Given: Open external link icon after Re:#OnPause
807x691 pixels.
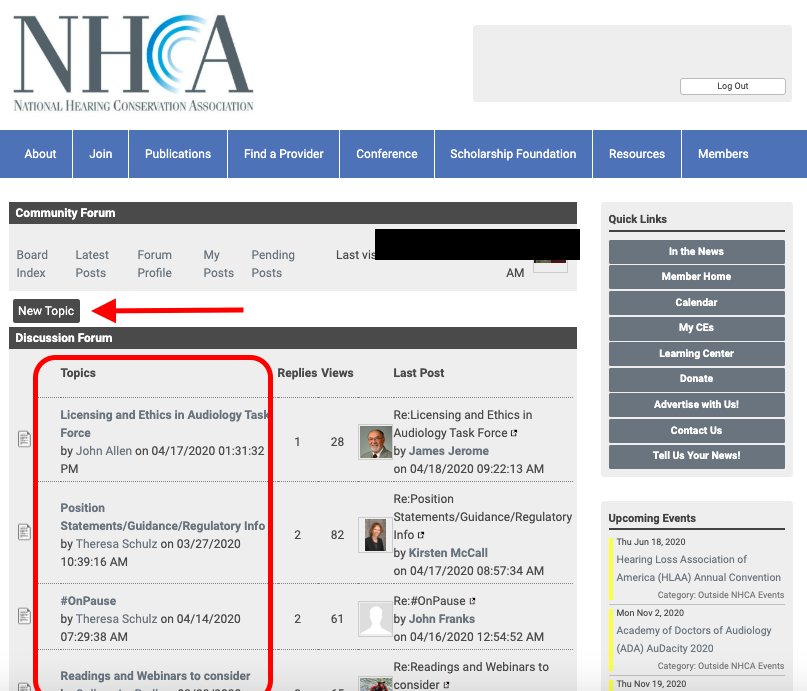Looking at the screenshot, I should tap(472, 601).
